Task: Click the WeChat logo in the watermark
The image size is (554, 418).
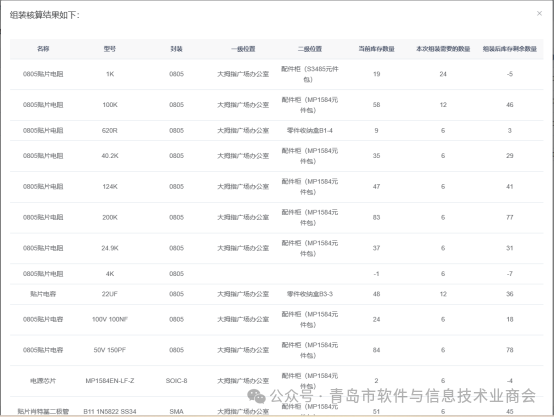Action: (x=257, y=396)
